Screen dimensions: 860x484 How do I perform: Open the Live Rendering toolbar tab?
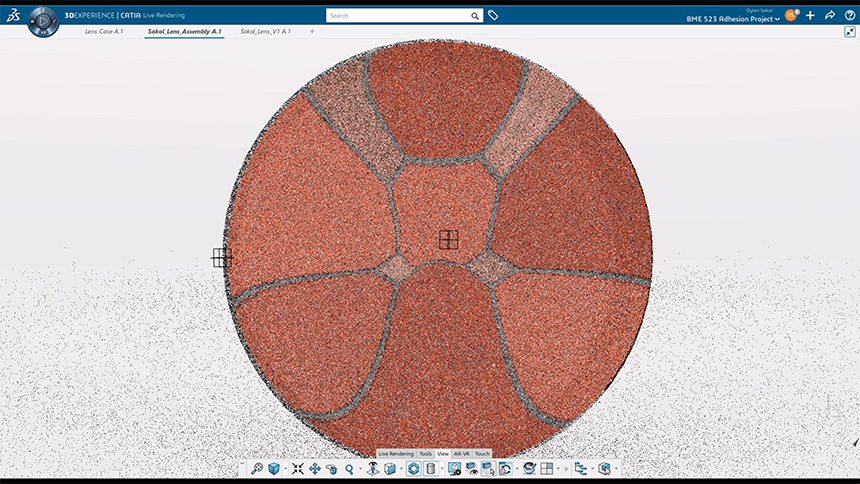coord(395,453)
